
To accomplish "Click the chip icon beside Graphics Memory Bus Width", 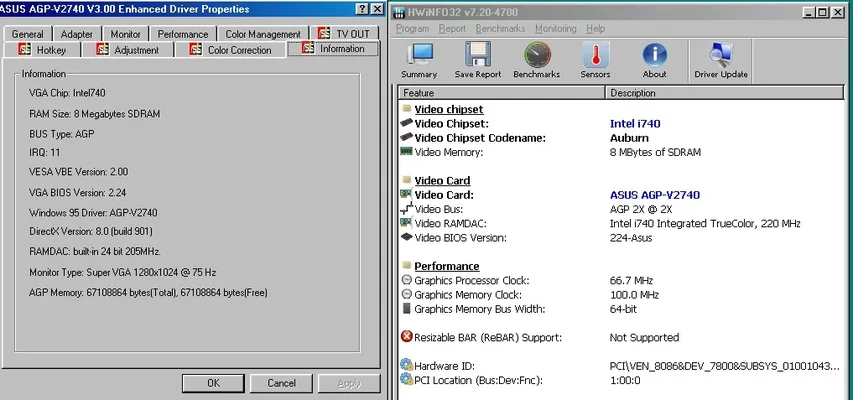I will [406, 308].
